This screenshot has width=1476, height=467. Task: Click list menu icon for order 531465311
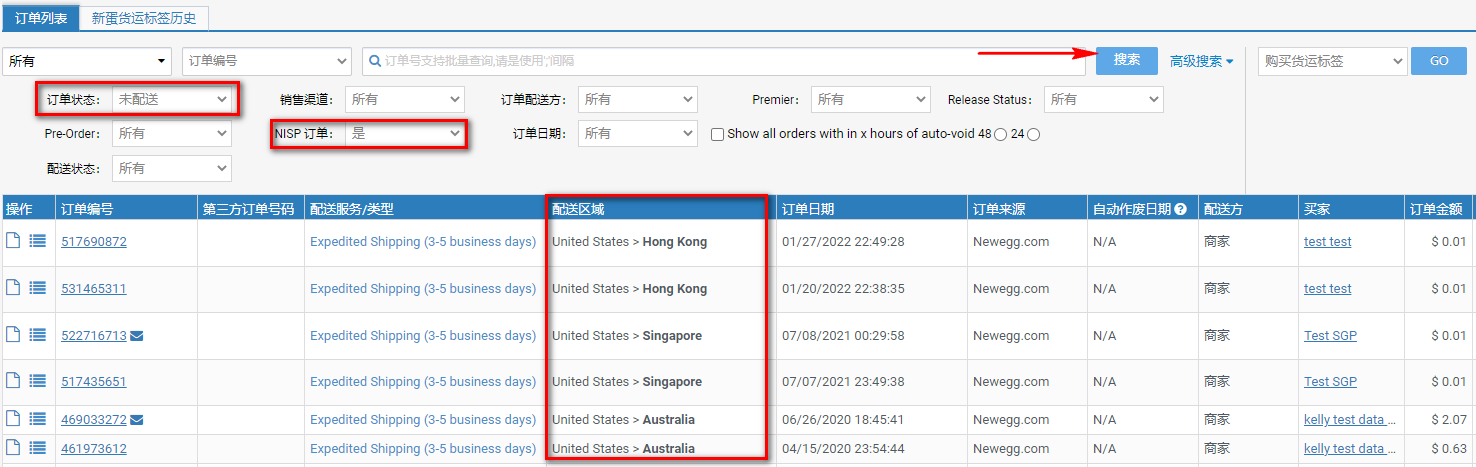pos(38,289)
